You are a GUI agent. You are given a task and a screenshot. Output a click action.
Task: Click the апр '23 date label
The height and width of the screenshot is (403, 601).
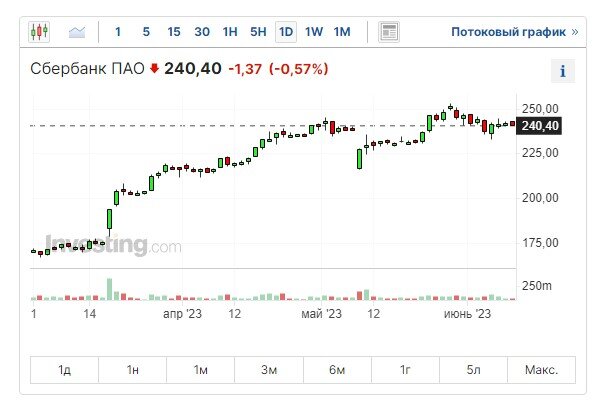[182, 314]
